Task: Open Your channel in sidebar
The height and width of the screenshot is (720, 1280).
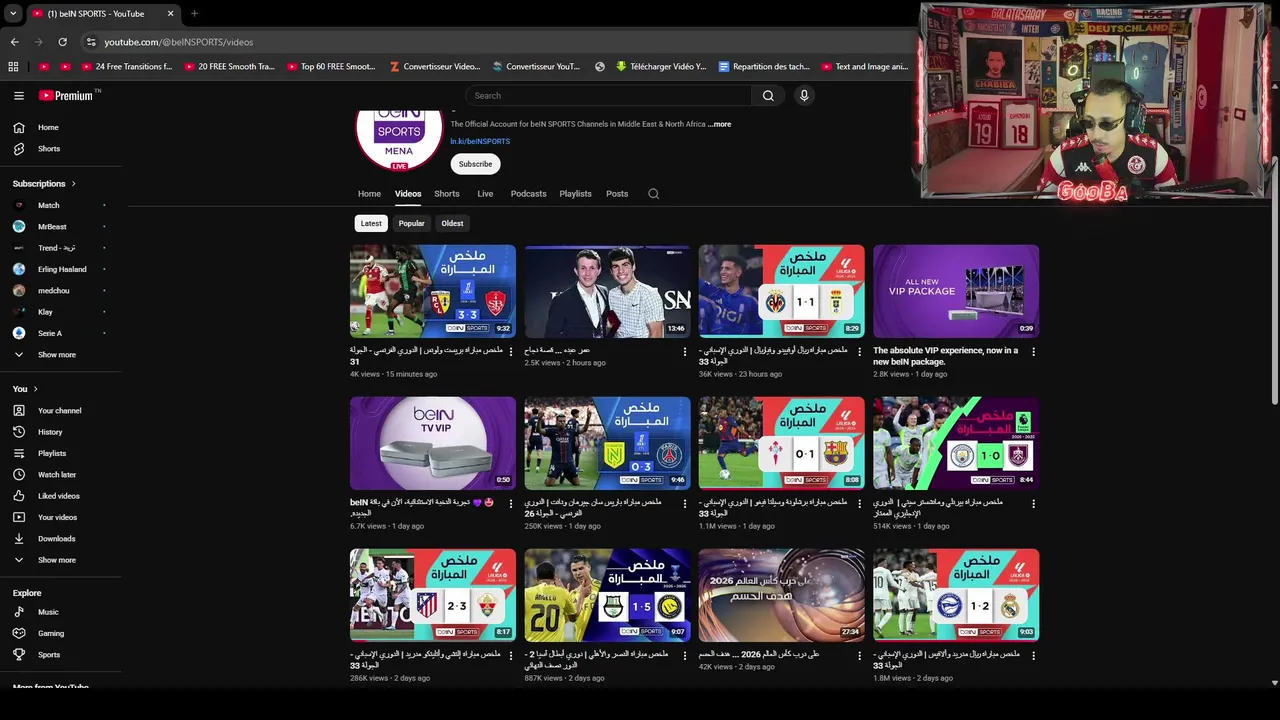Action: click(x=61, y=411)
